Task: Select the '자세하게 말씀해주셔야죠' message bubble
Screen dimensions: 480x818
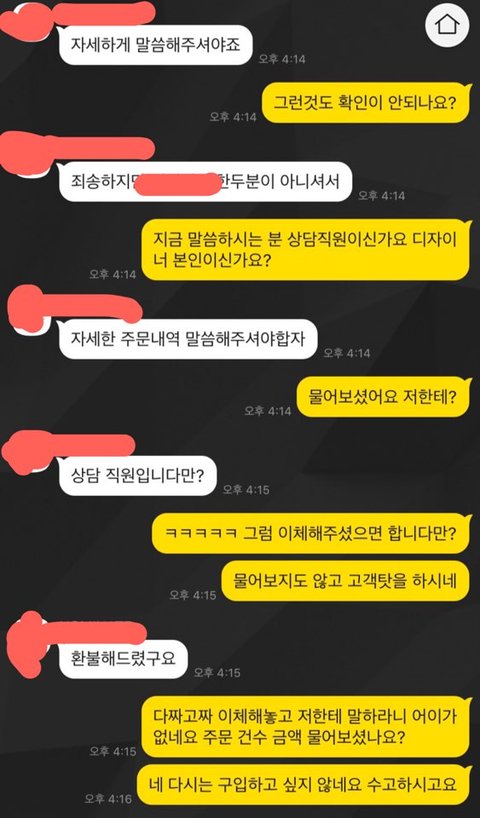Action: click(156, 45)
